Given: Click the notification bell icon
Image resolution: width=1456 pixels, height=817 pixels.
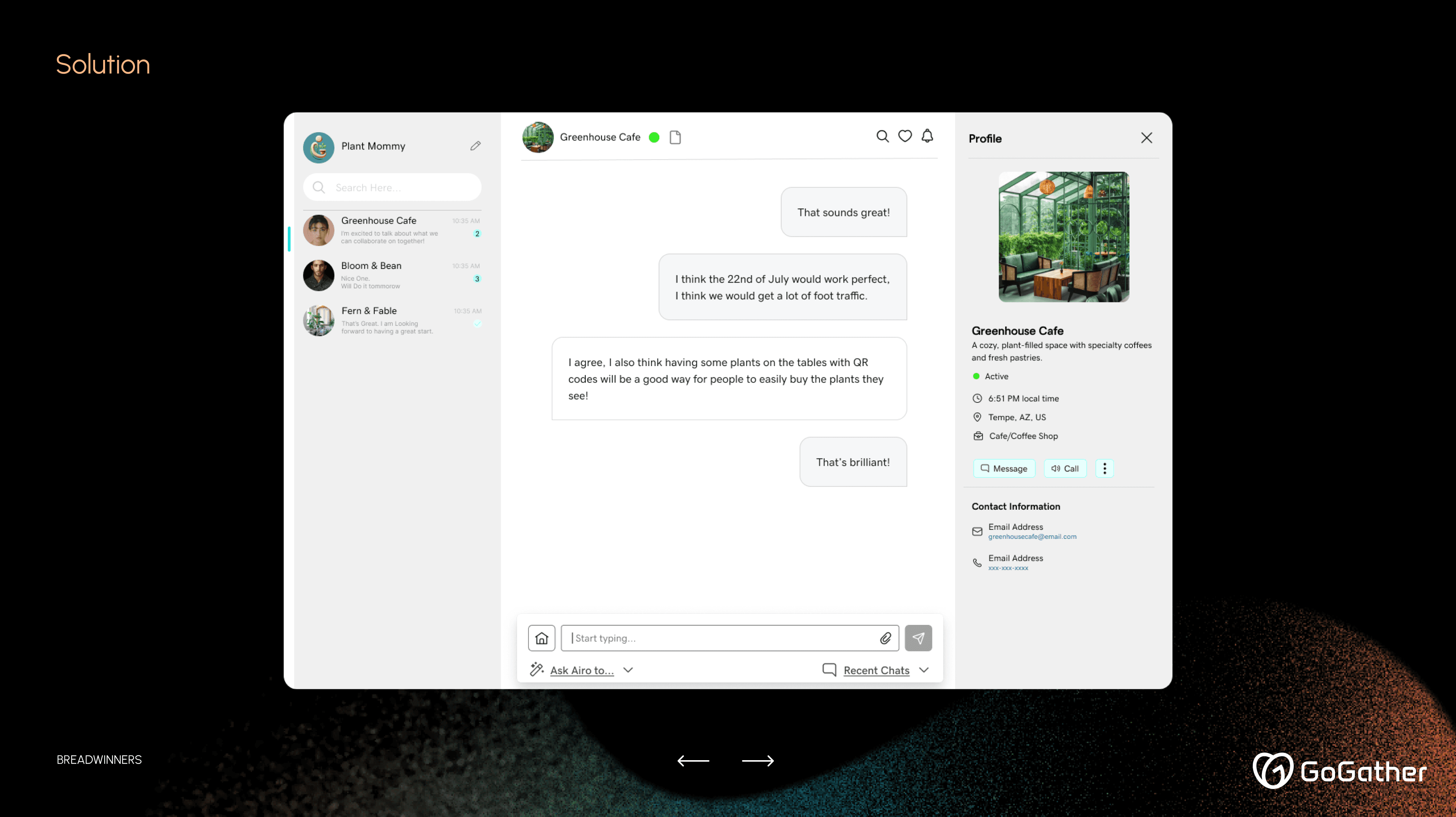Looking at the screenshot, I should (927, 136).
